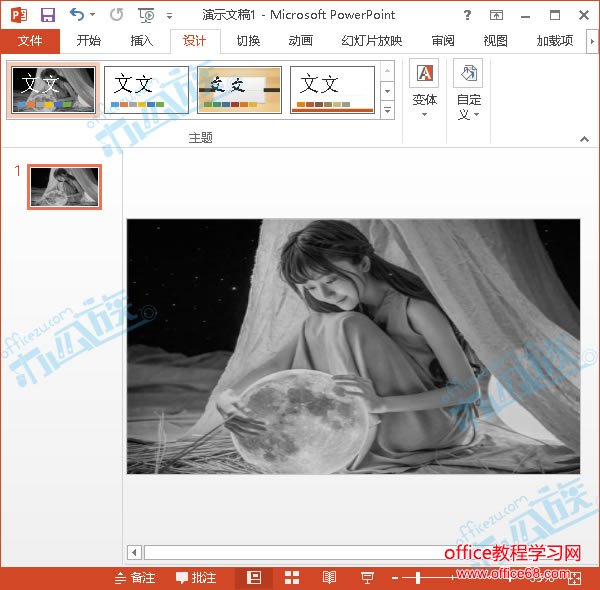Viewport: 600px width, 590px height.
Task: Switch to Slide Sorter view
Action: coord(292,578)
